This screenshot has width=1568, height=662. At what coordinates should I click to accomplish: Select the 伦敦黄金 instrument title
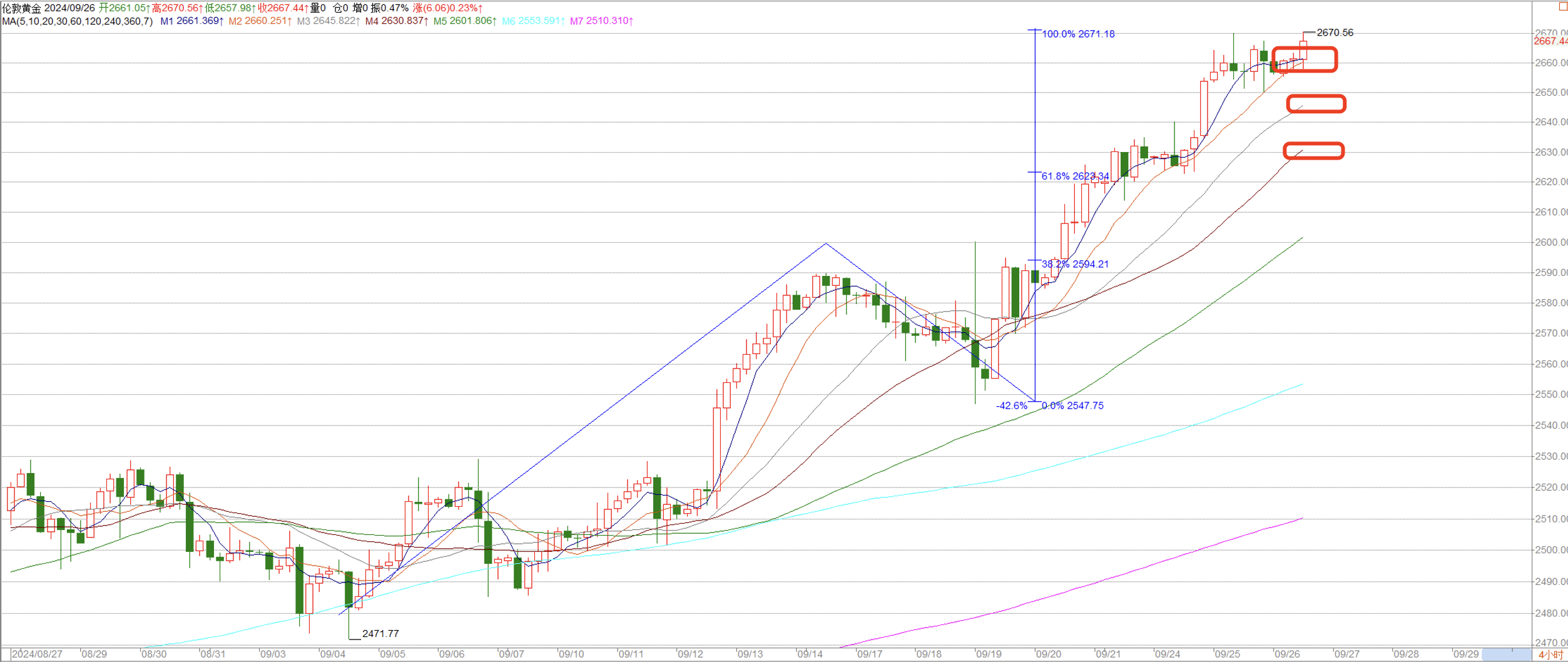[21, 8]
